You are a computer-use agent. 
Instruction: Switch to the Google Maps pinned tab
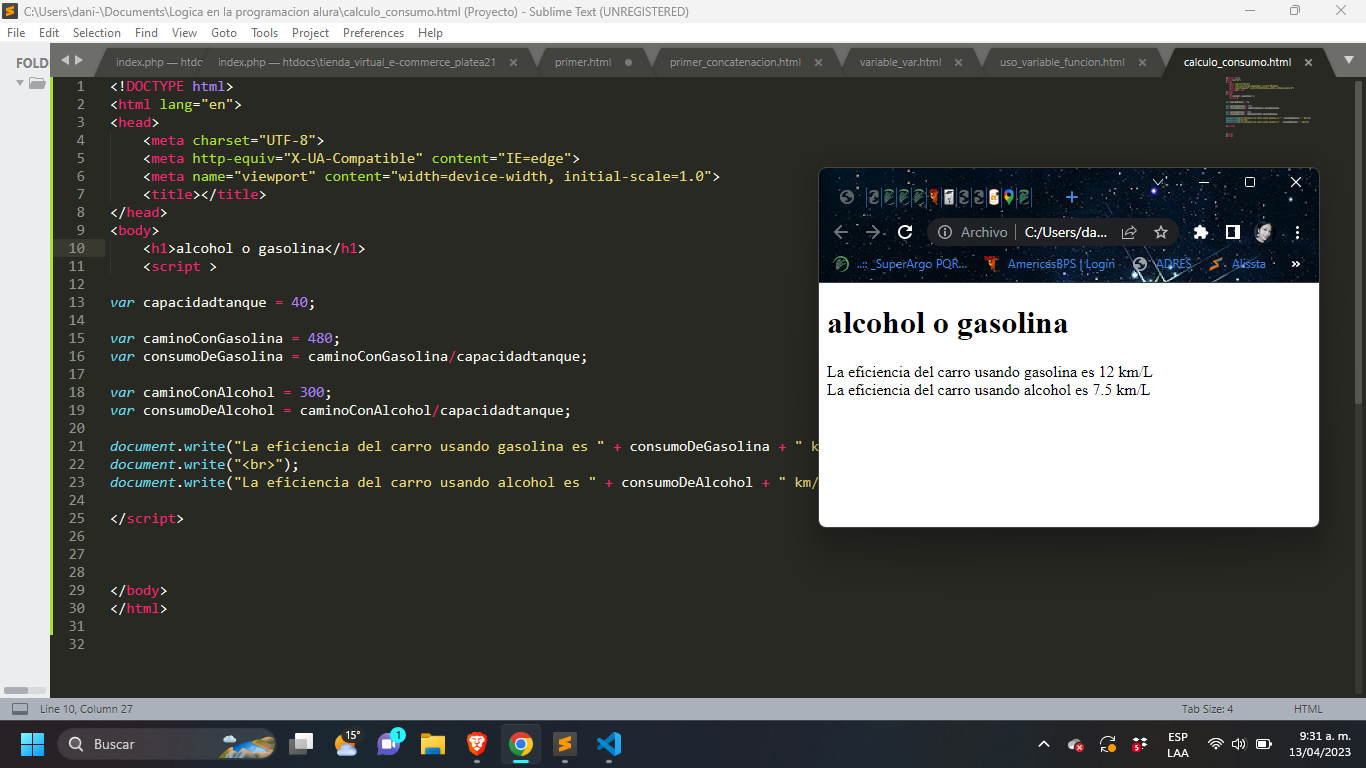[x=1009, y=197]
